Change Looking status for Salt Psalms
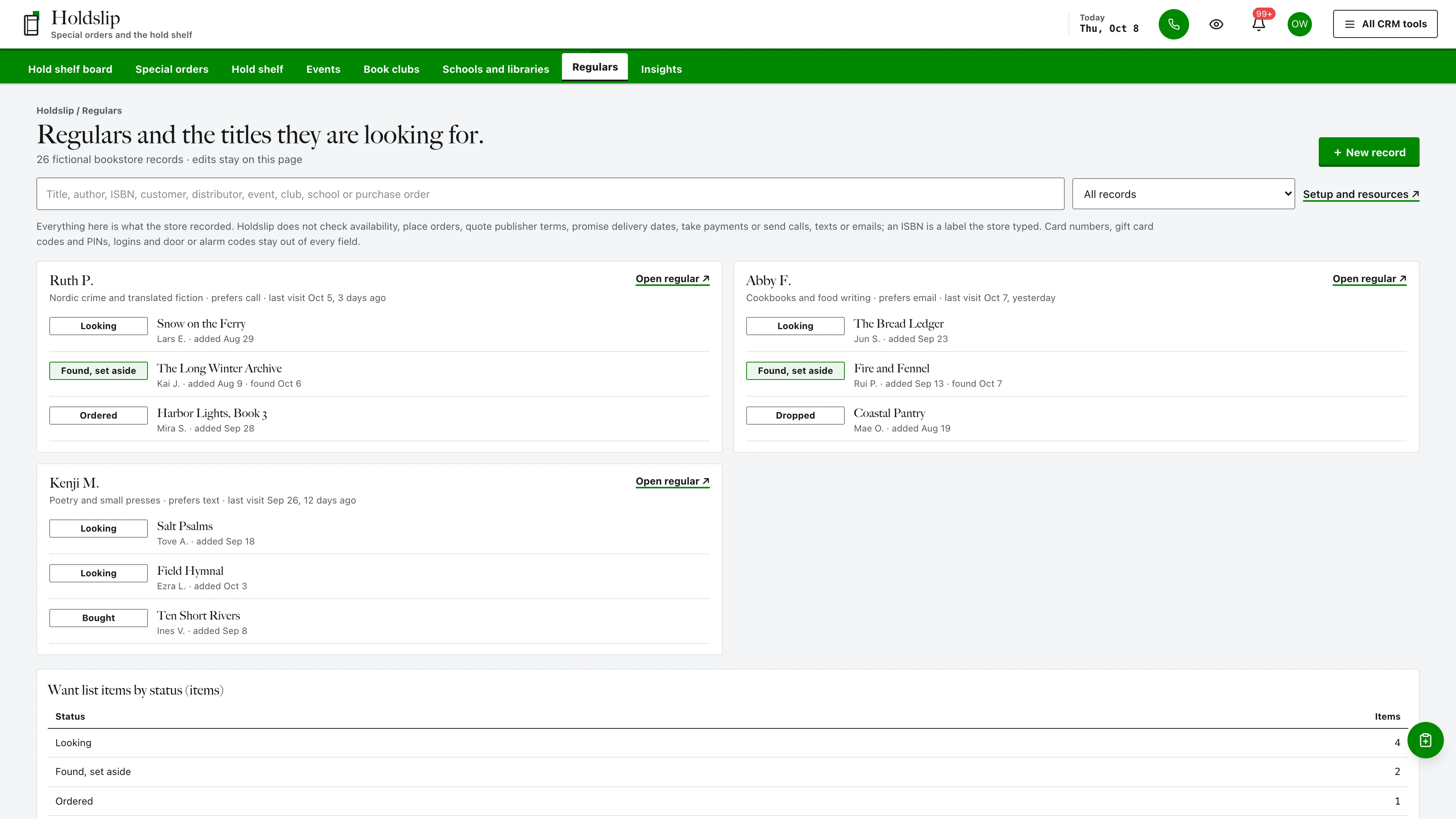 click(98, 529)
